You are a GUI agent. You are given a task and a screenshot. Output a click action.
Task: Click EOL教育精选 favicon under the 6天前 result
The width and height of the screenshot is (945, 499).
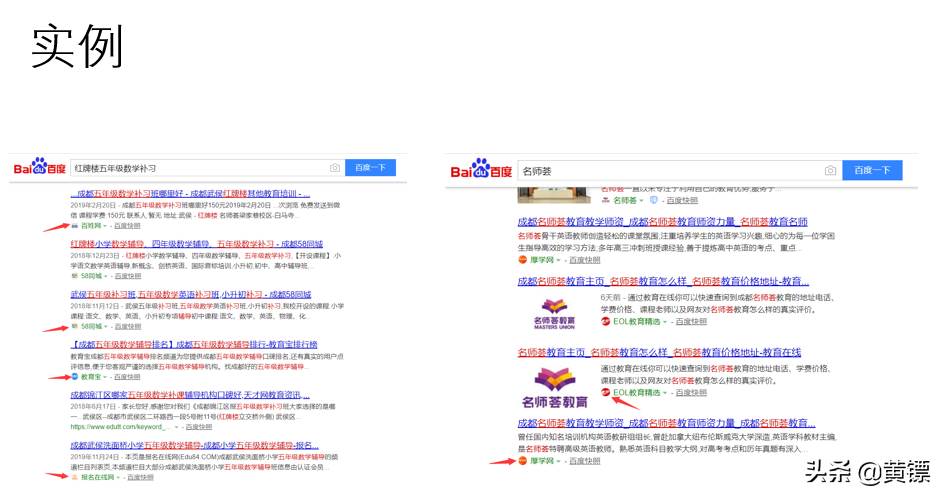[x=605, y=321]
